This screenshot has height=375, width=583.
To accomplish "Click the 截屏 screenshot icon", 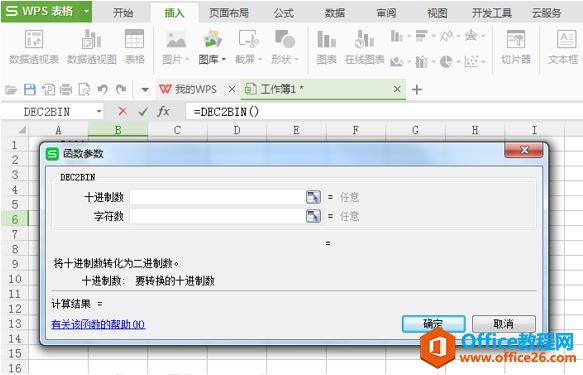I will [x=248, y=39].
